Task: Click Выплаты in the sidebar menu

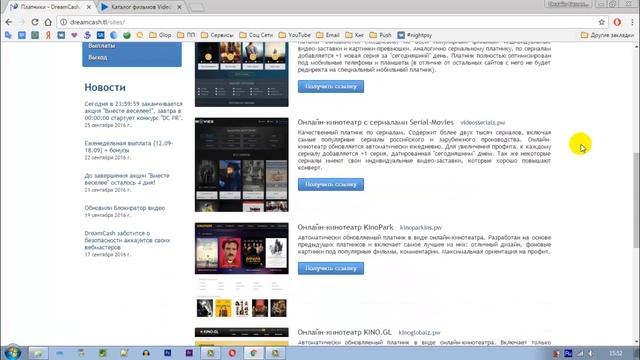Action: [x=102, y=46]
